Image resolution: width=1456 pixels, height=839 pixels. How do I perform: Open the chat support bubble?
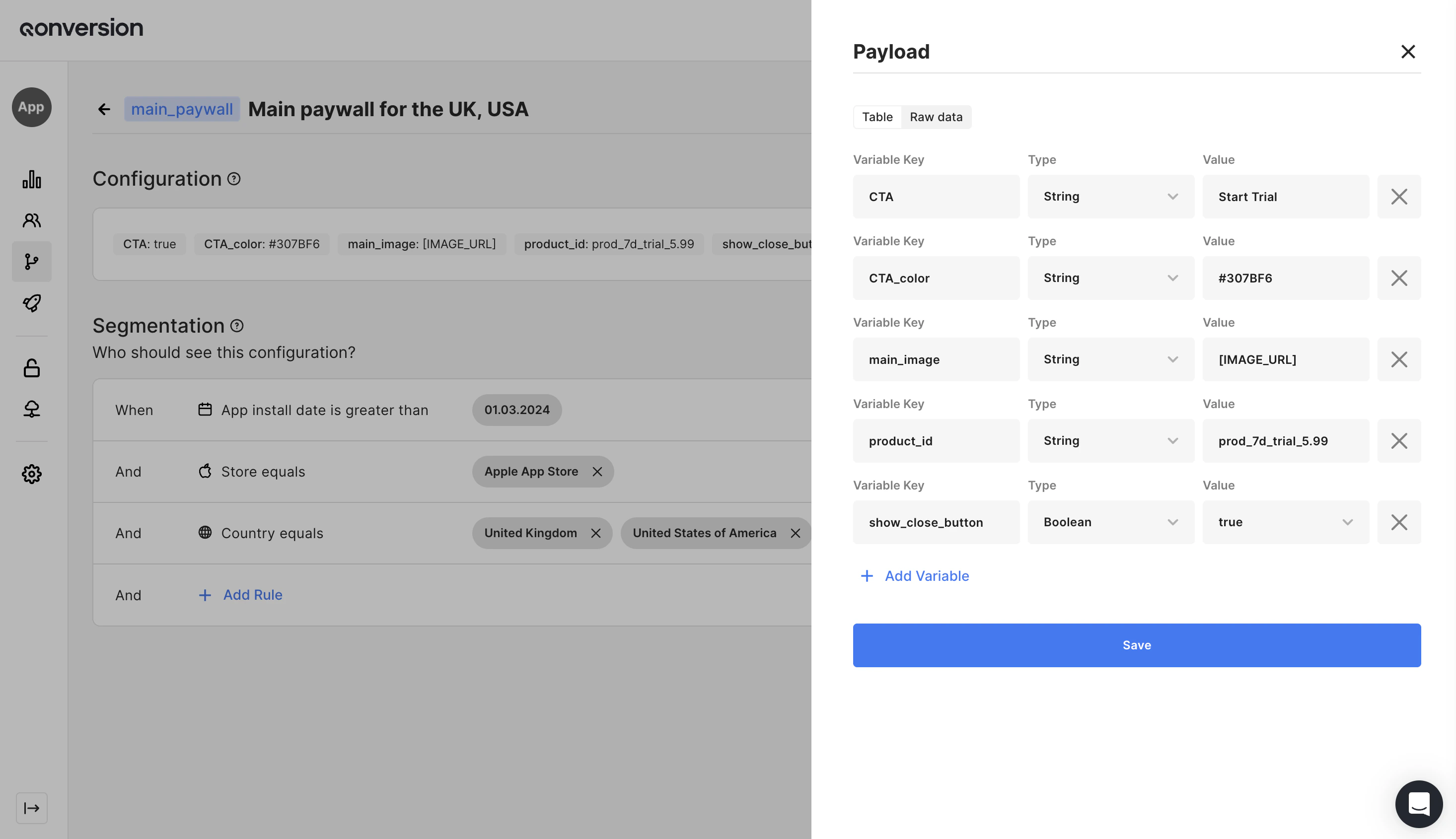click(1419, 804)
